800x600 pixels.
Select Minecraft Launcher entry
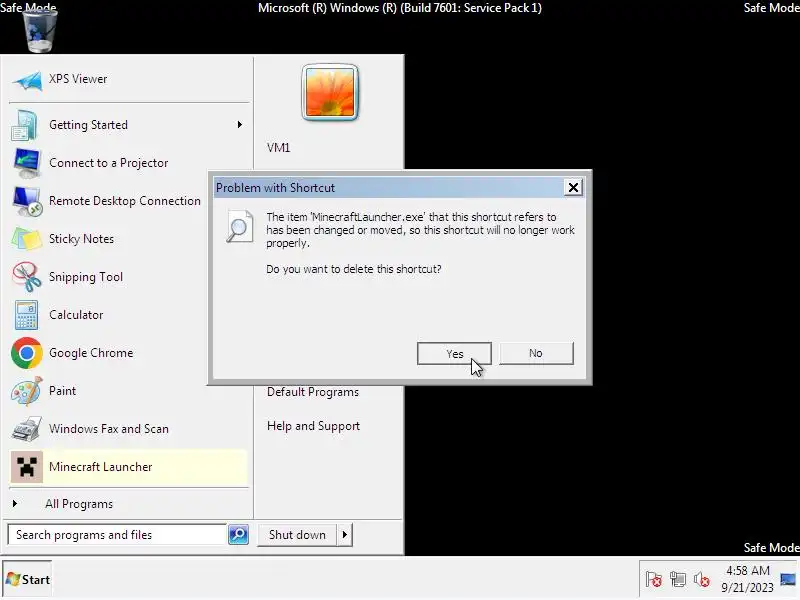(x=129, y=467)
